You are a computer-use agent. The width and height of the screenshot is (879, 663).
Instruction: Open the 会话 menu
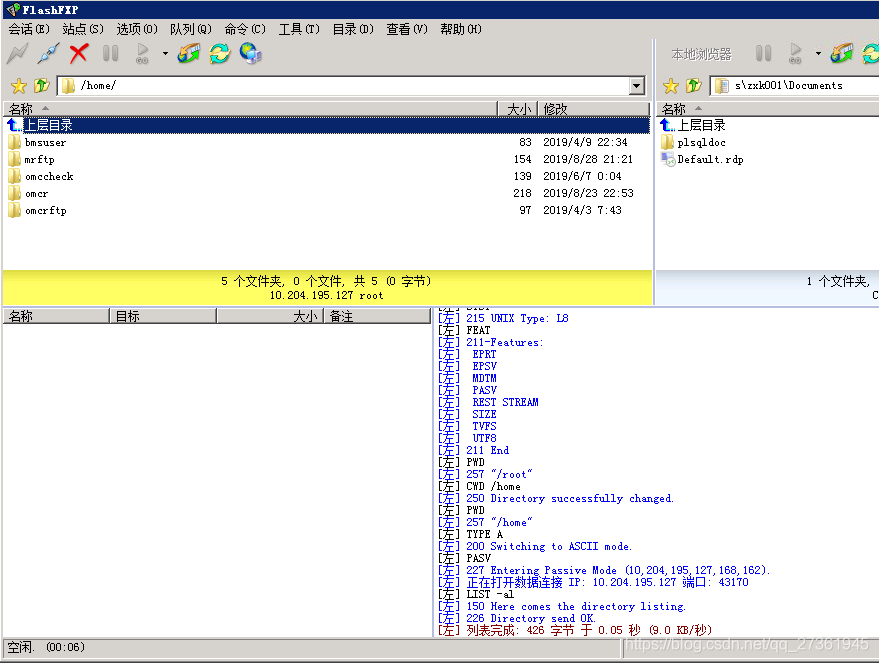[x=29, y=29]
